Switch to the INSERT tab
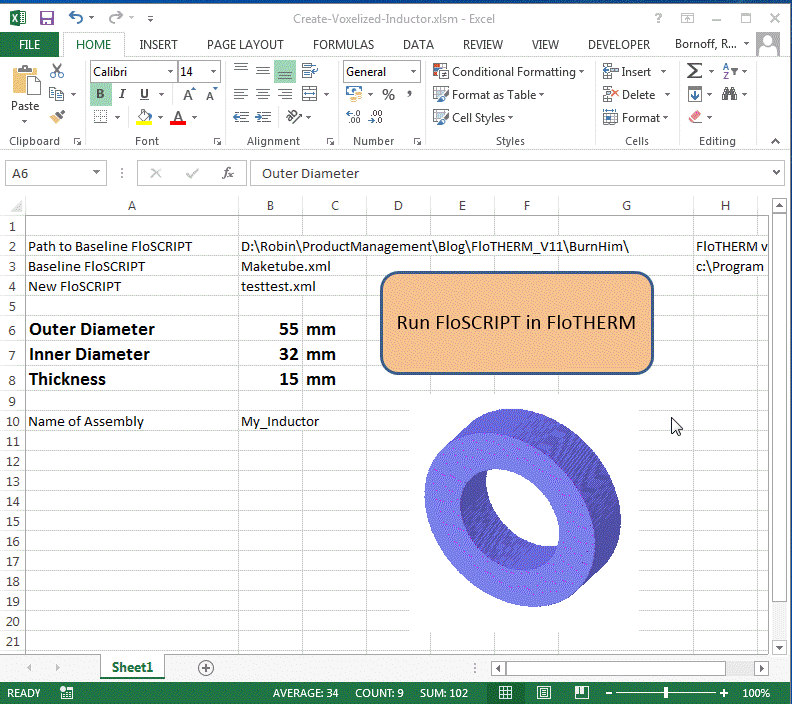792x704 pixels. pyautogui.click(x=158, y=44)
